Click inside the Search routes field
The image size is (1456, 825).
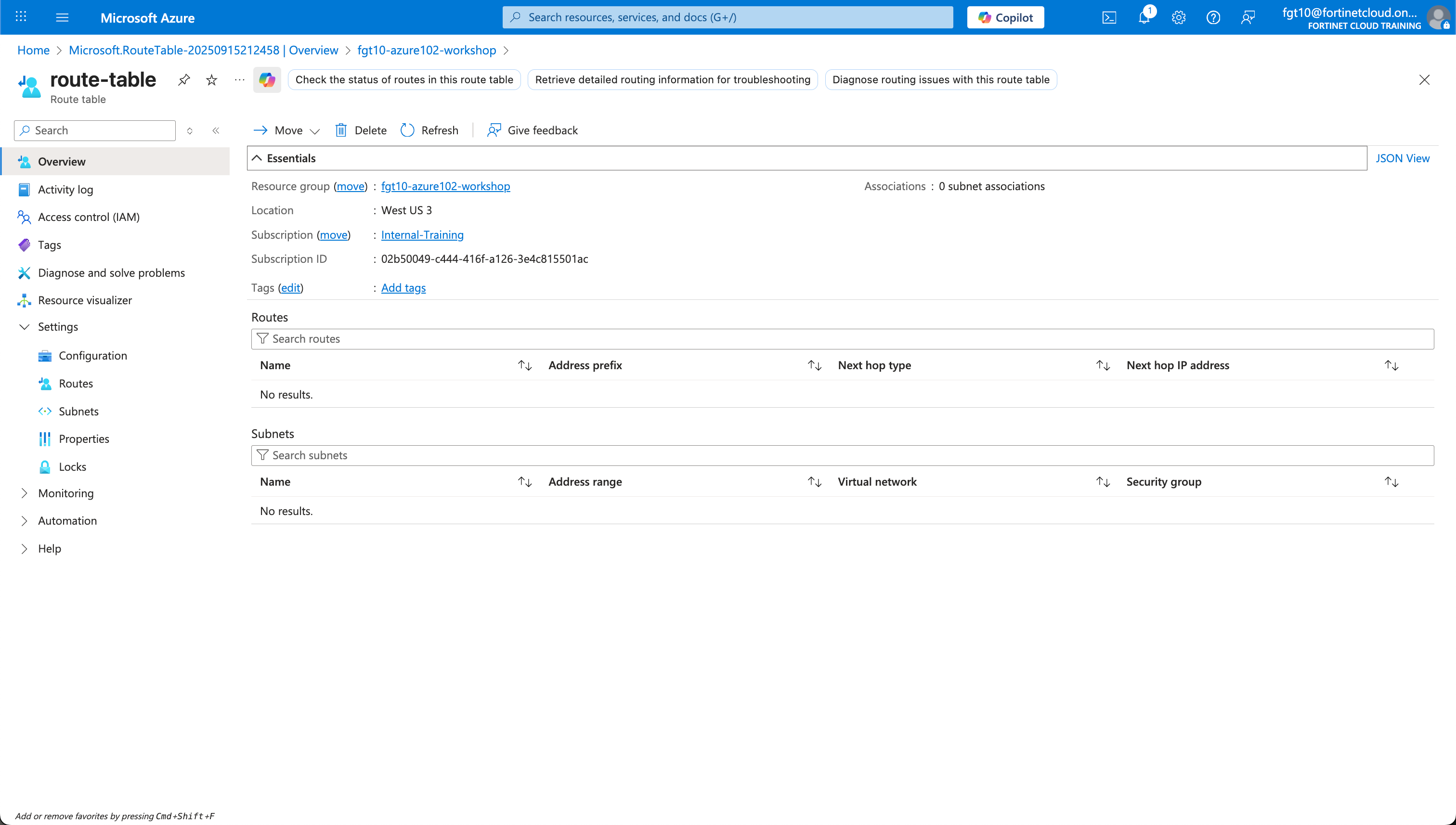coord(454,338)
